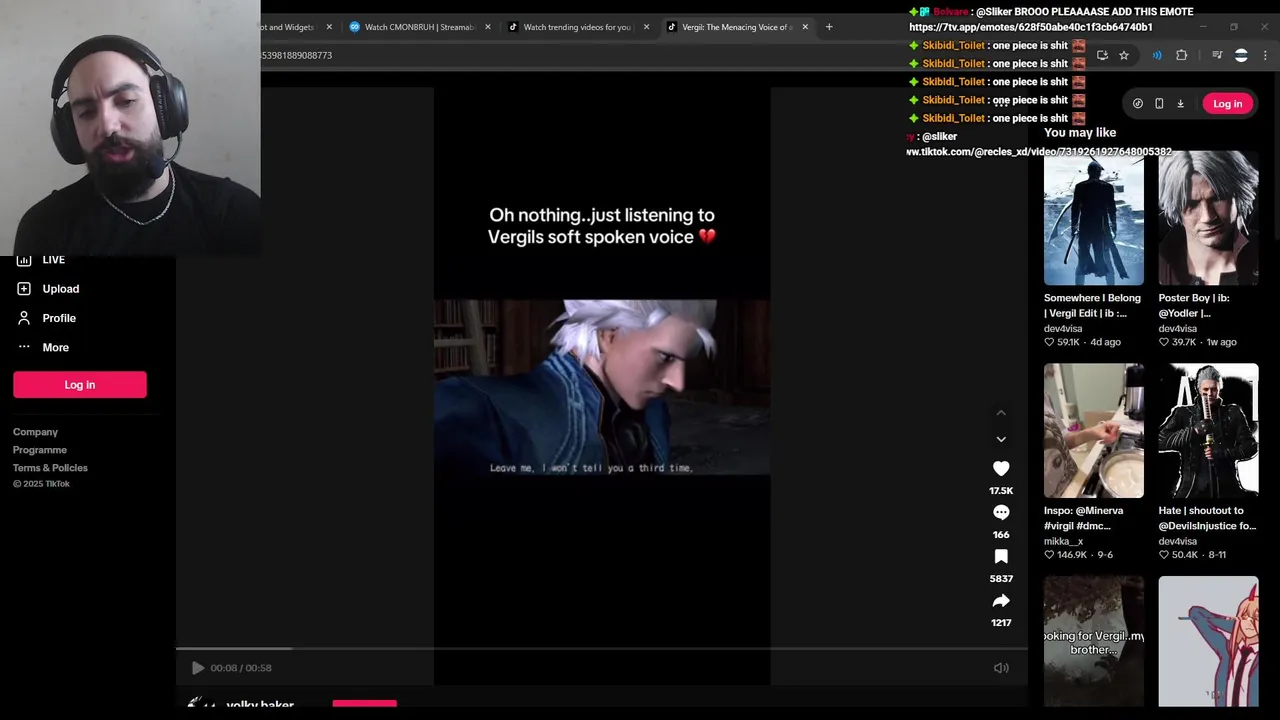Screen dimensions: 1280x720
Task: Open the Company footer link
Action: click(x=35, y=432)
